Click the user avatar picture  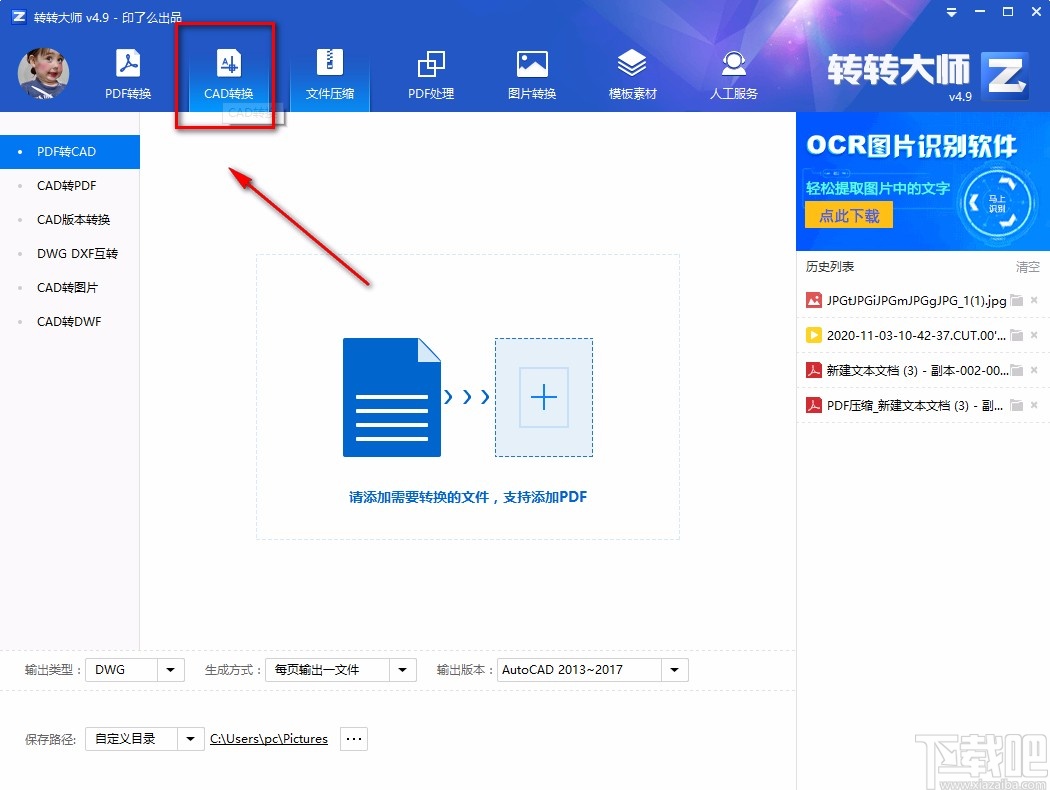point(42,72)
